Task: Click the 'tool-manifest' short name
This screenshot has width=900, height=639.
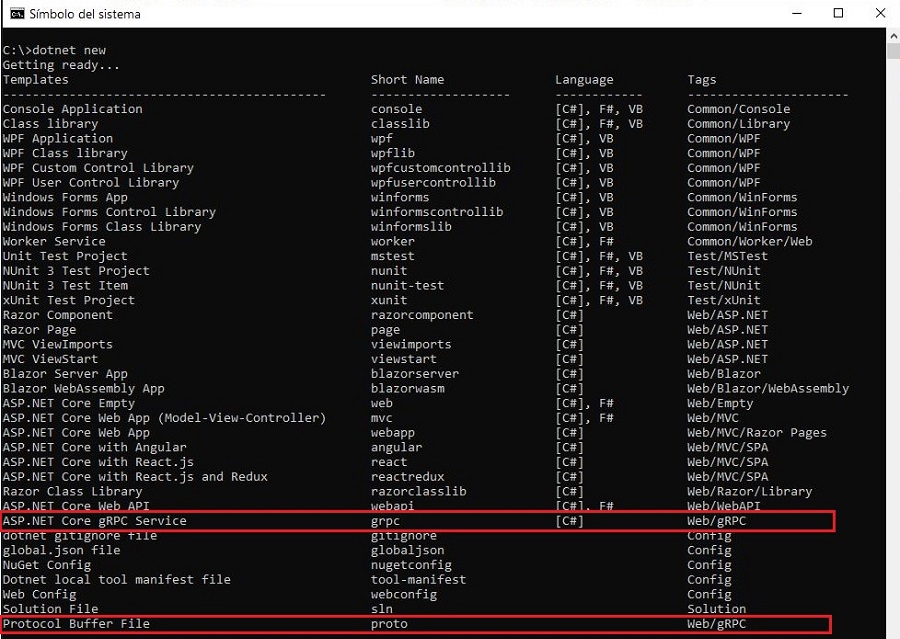Action: pos(418,580)
